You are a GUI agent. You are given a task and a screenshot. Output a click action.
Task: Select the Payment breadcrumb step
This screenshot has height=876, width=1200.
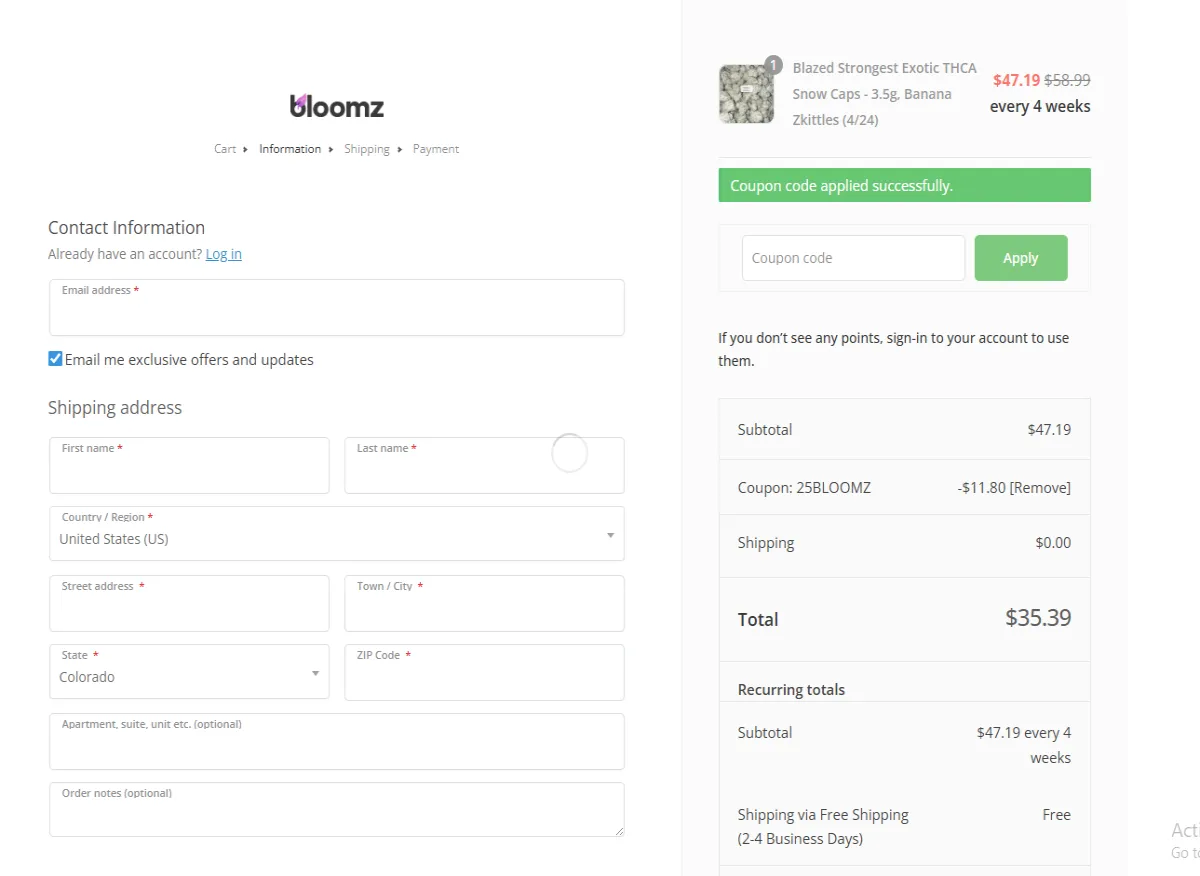click(x=435, y=148)
